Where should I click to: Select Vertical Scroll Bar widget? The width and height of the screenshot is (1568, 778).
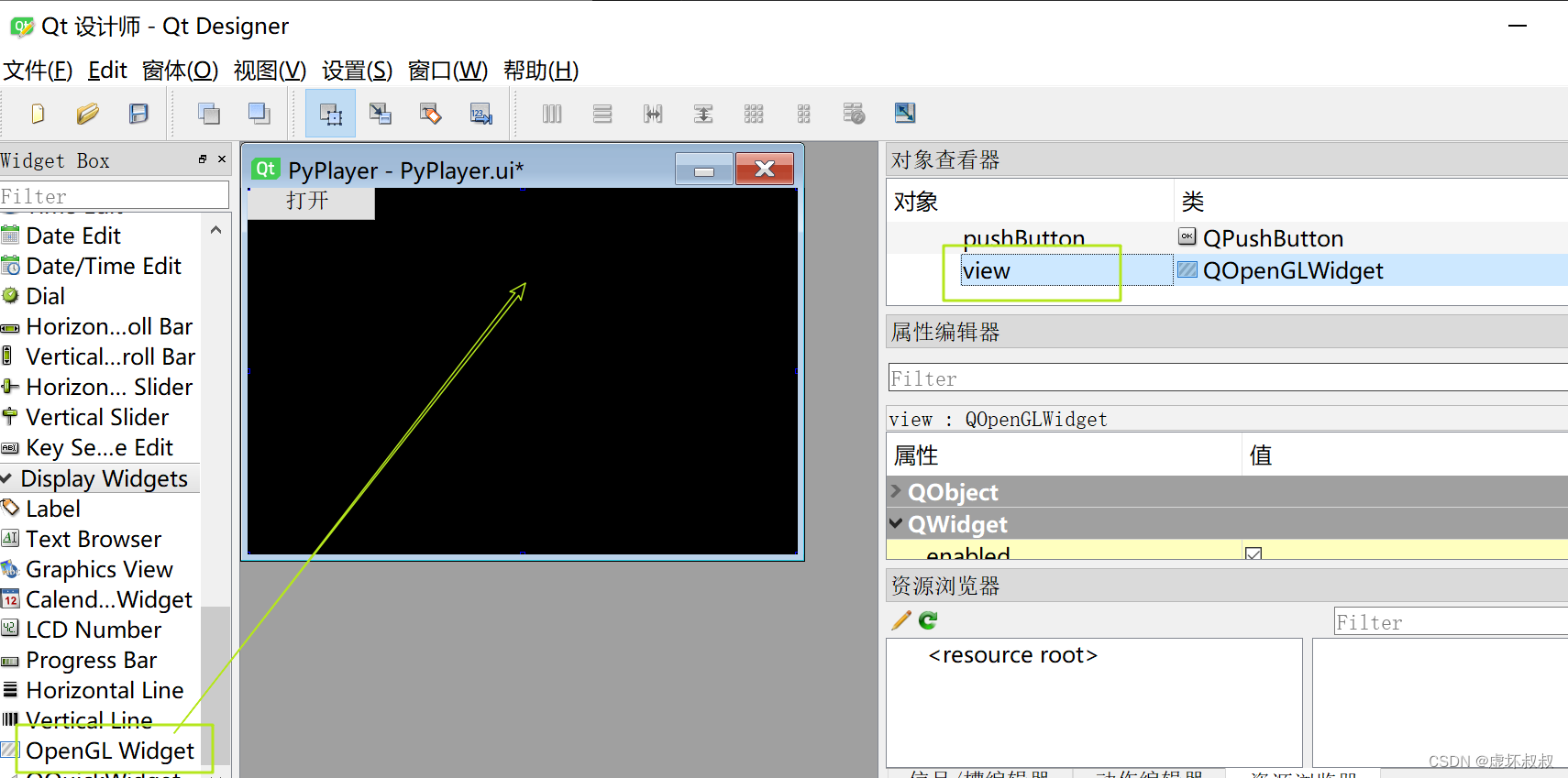110,356
